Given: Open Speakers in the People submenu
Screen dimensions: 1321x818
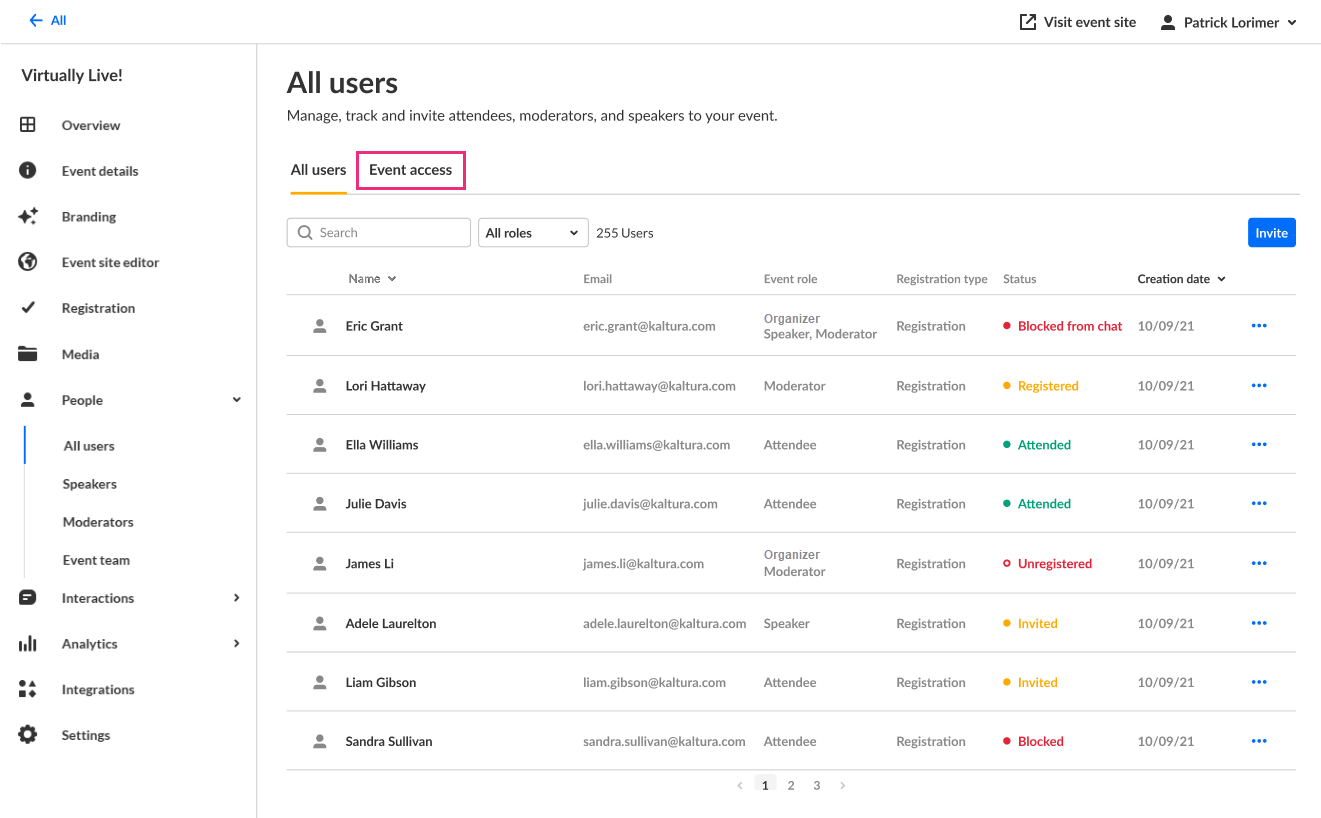Looking at the screenshot, I should pos(90,484).
